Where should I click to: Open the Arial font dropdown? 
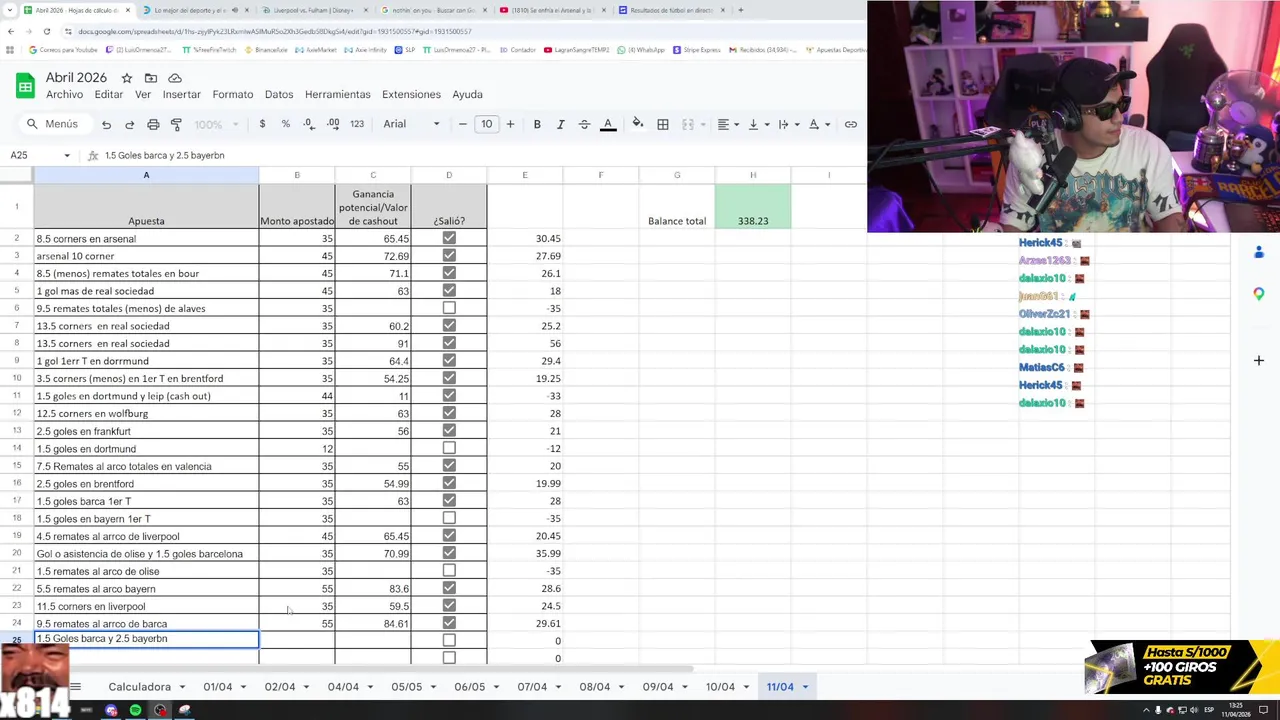411,124
